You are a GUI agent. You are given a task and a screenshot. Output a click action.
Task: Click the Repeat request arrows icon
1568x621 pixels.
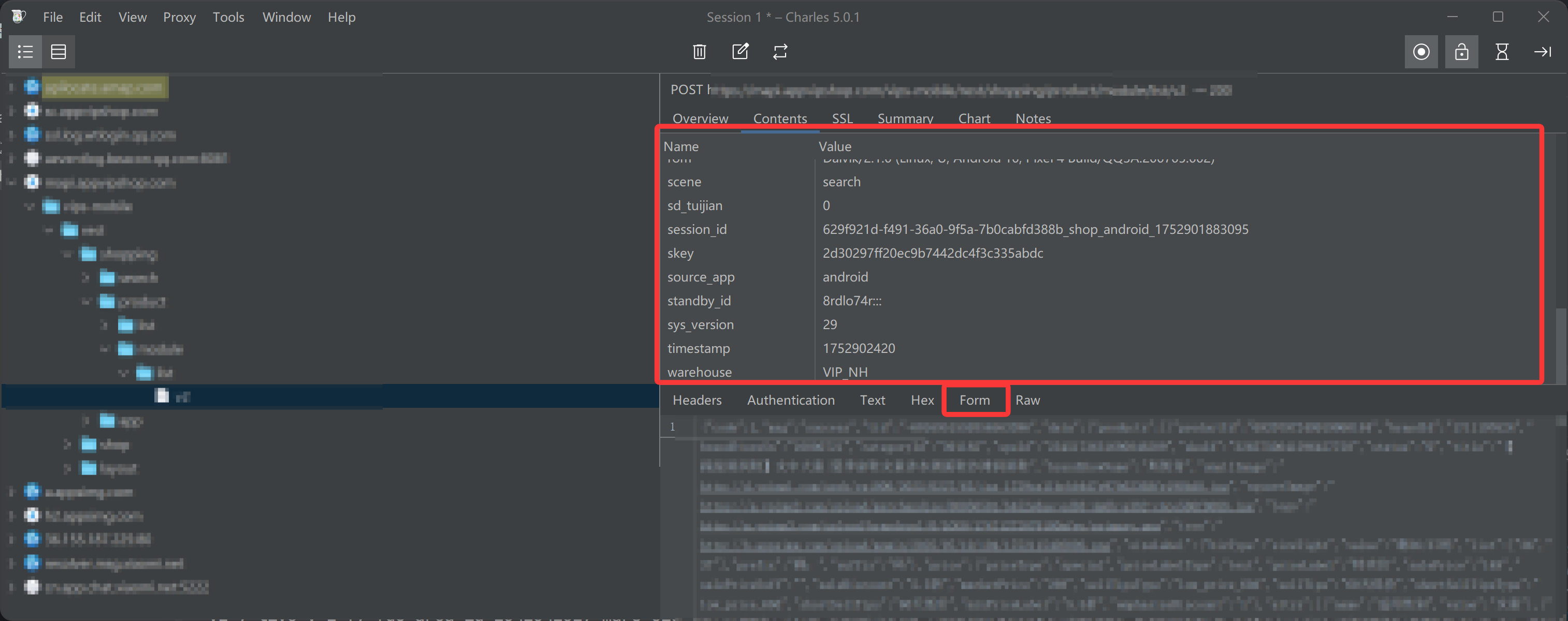(x=780, y=52)
